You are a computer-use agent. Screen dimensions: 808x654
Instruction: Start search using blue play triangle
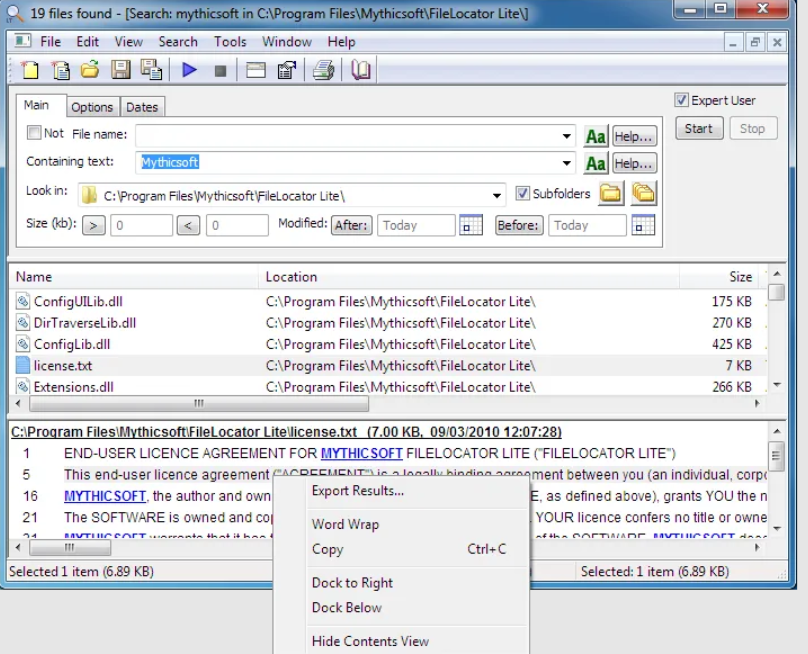pyautogui.click(x=190, y=70)
